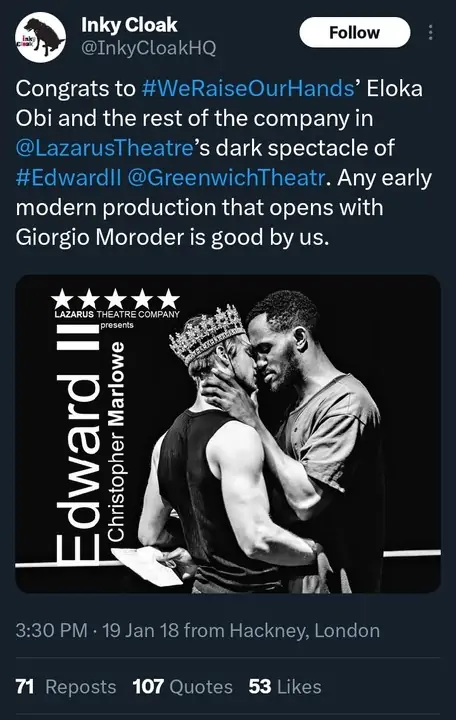View the 53 Likes list
This screenshot has height=720, width=456.
(x=285, y=687)
